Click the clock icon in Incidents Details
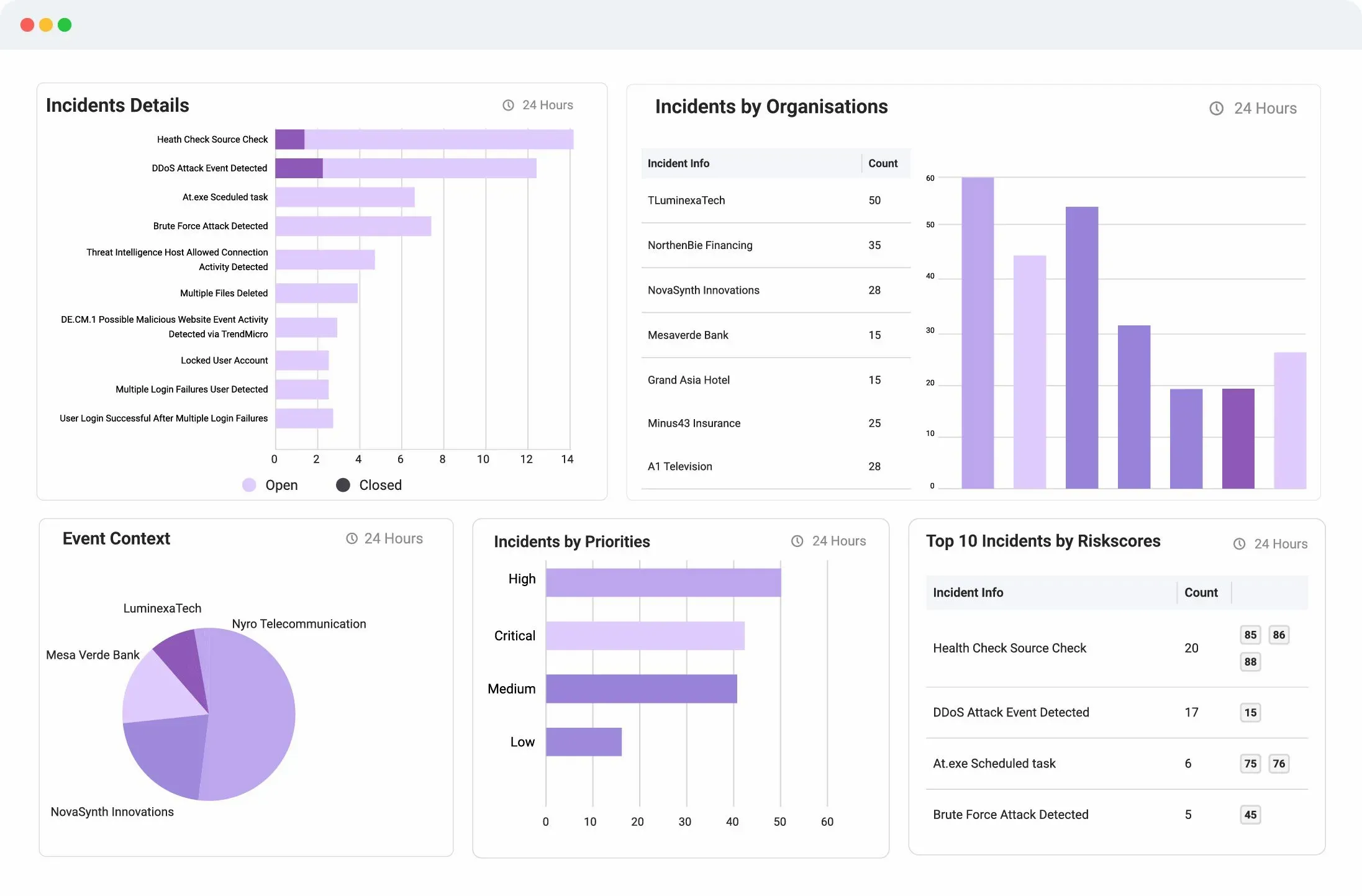The image size is (1362, 896). click(508, 106)
